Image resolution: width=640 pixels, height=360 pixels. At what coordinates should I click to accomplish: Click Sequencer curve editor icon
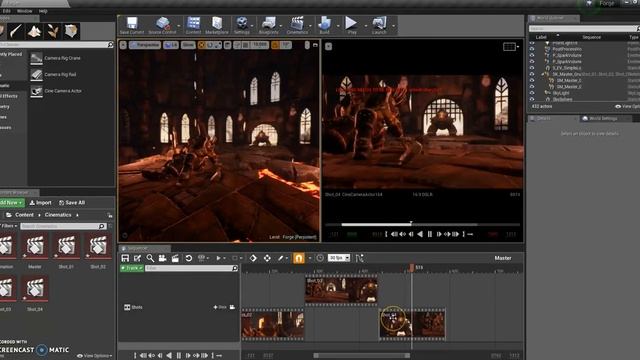359,258
